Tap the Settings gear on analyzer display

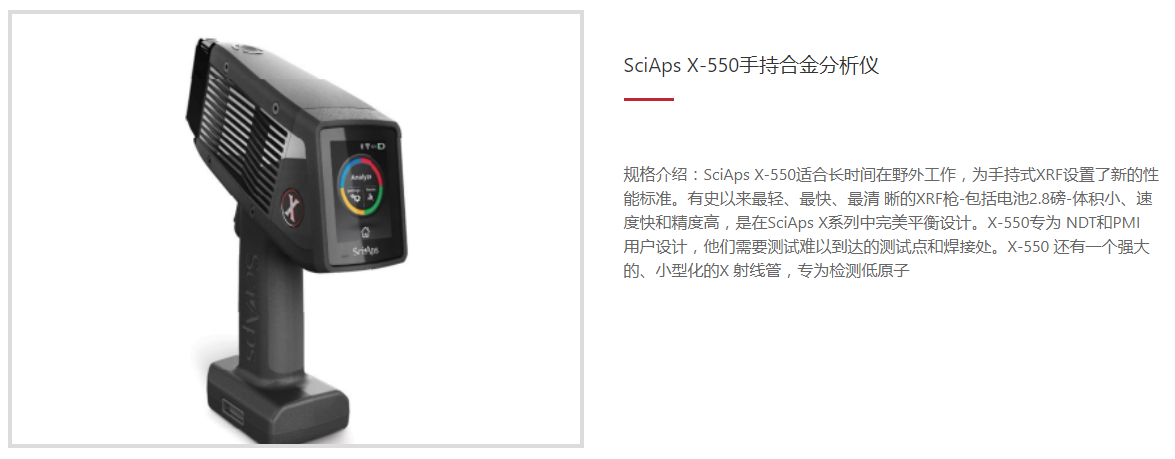(x=355, y=197)
